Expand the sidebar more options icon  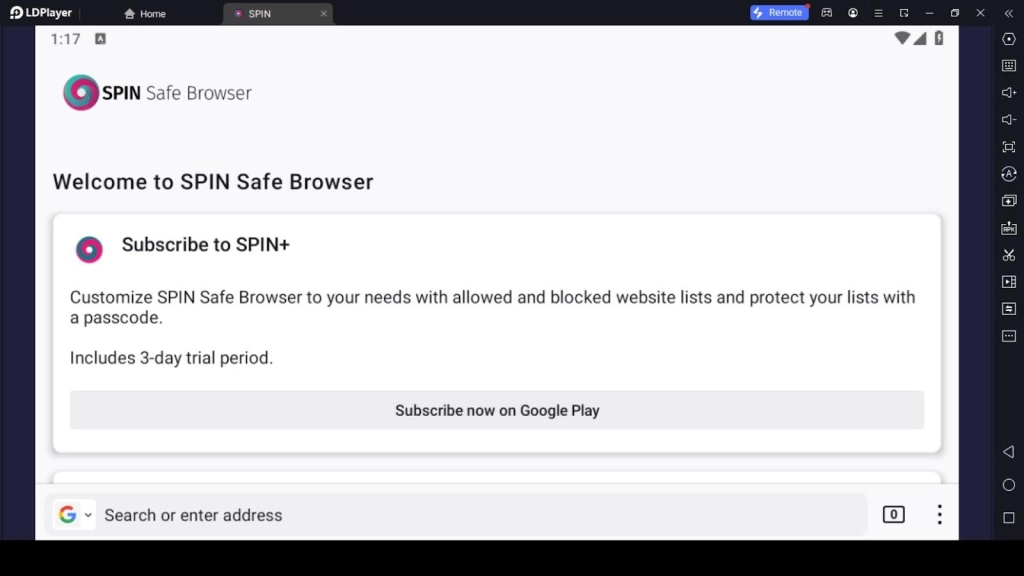1008,335
